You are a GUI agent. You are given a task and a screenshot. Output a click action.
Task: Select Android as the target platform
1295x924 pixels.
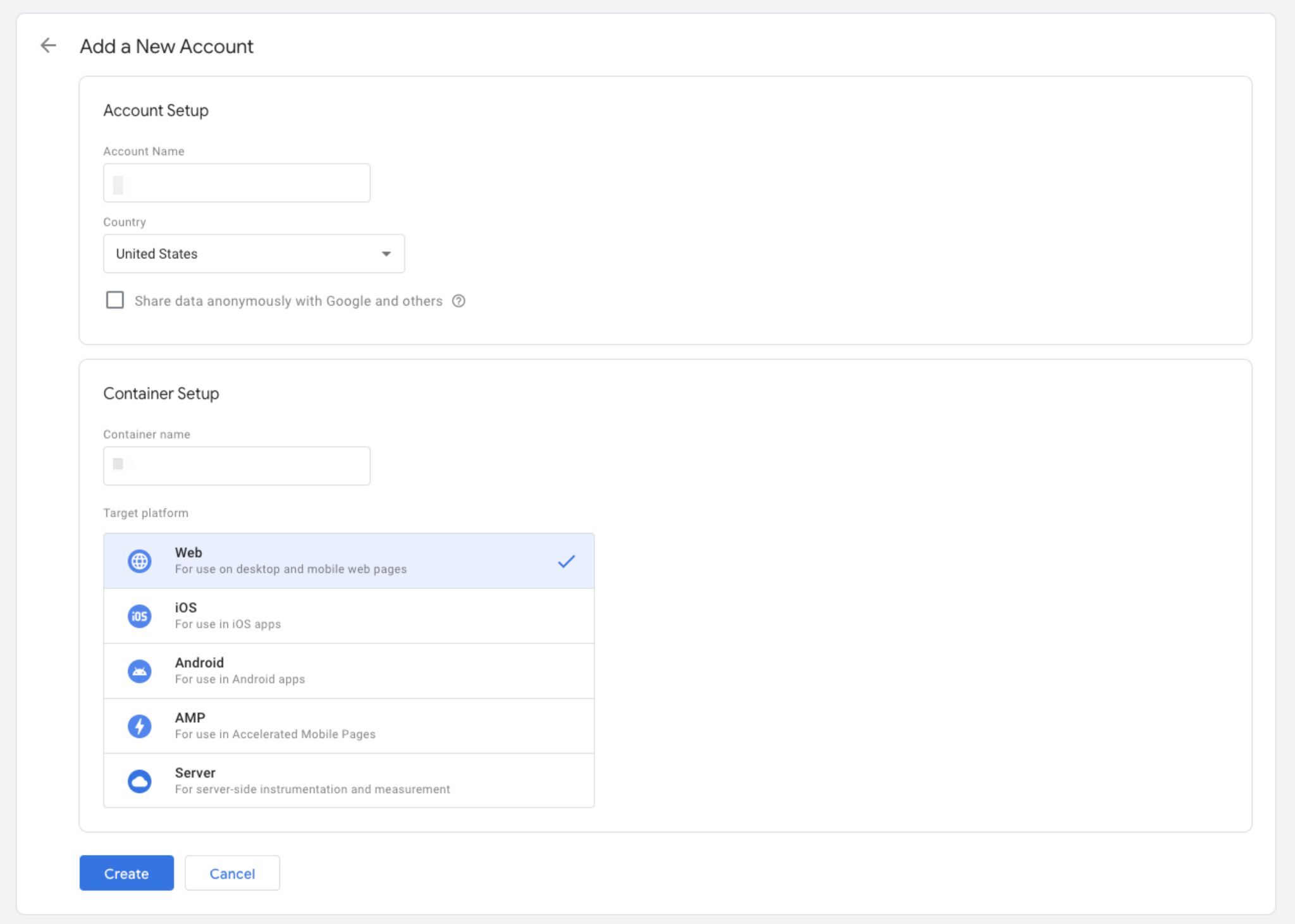(x=348, y=671)
